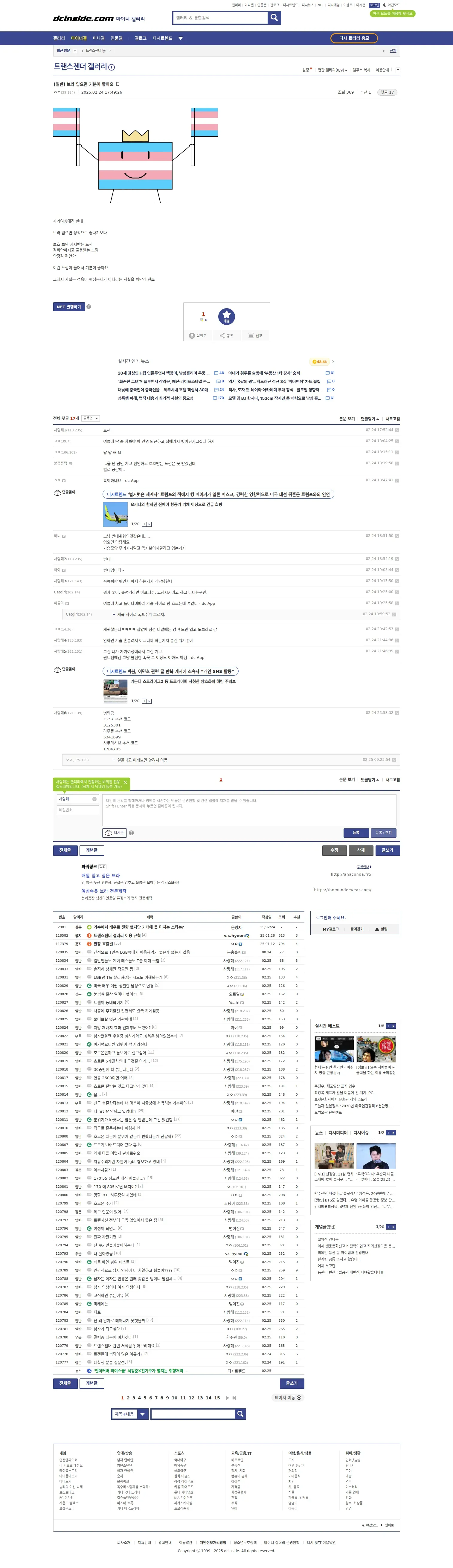Click right arrow in recent-visit bar
The height and width of the screenshot is (1568, 453).
384,51
